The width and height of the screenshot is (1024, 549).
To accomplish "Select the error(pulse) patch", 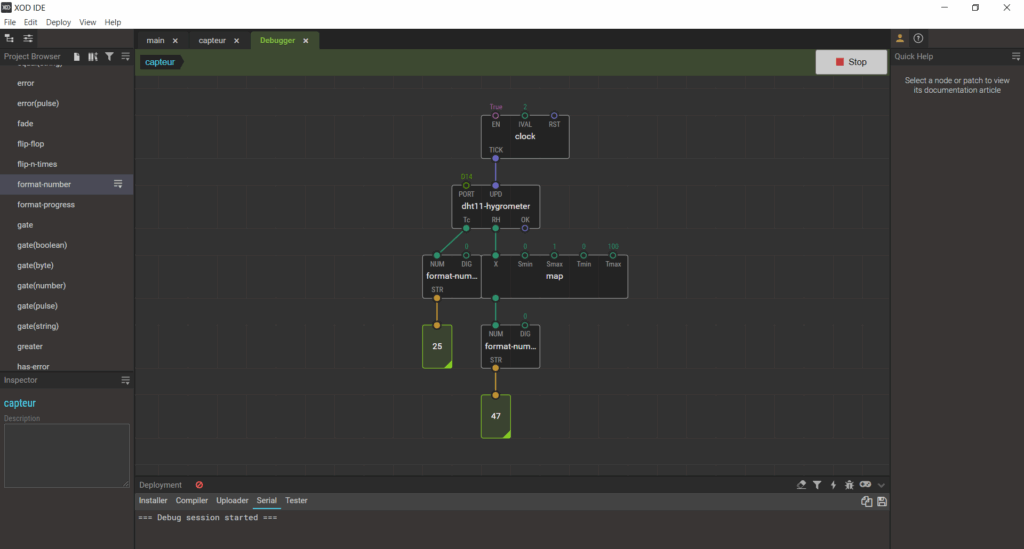I will pos(67,103).
